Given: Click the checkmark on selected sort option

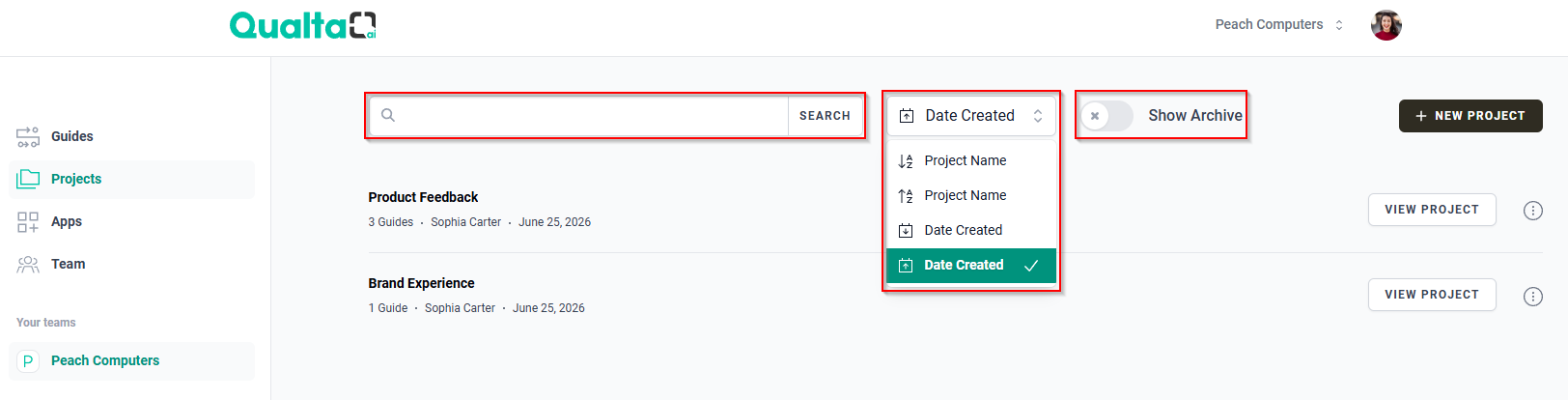Looking at the screenshot, I should click(x=1031, y=266).
